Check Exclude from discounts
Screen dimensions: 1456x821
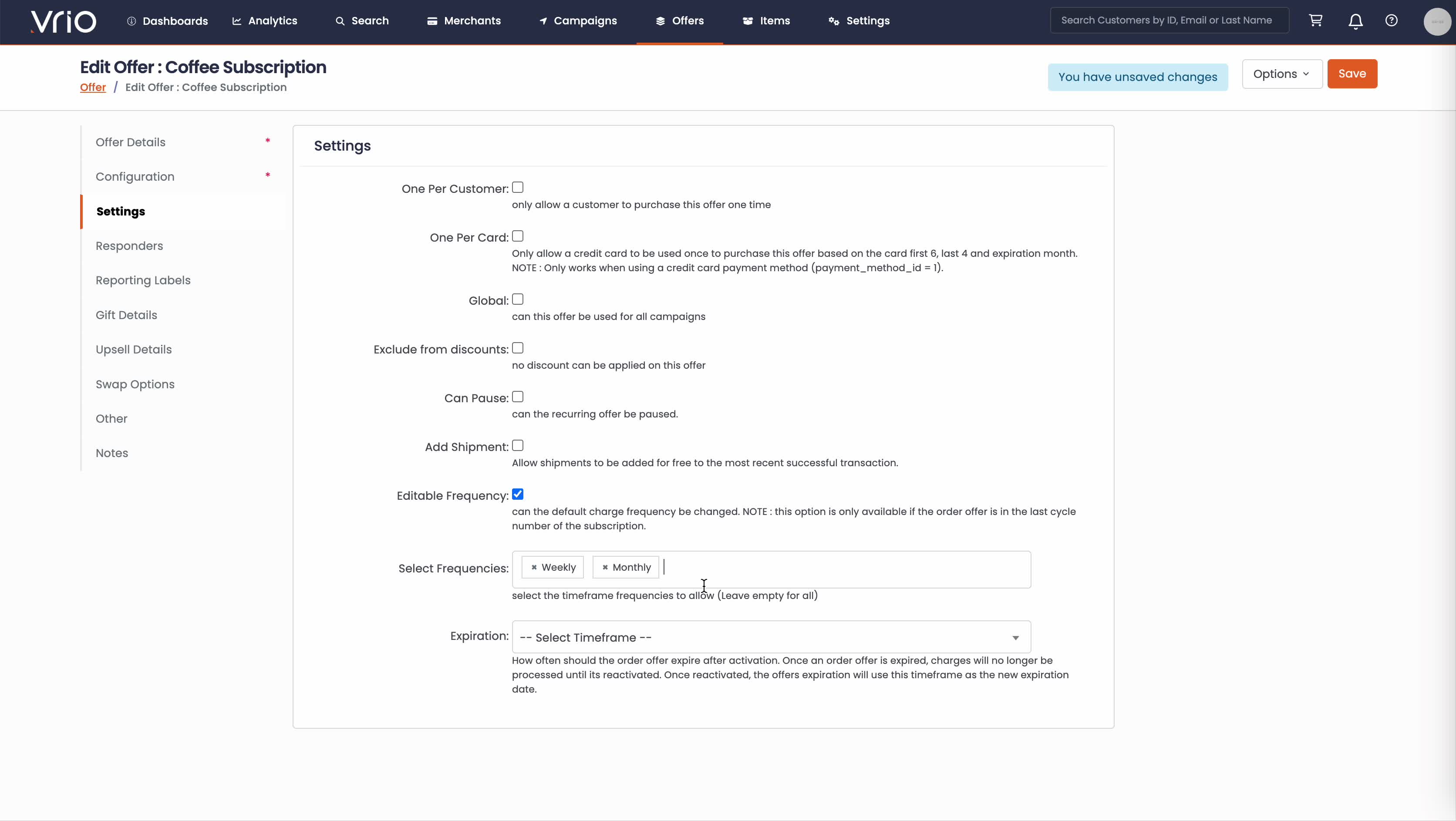point(518,348)
